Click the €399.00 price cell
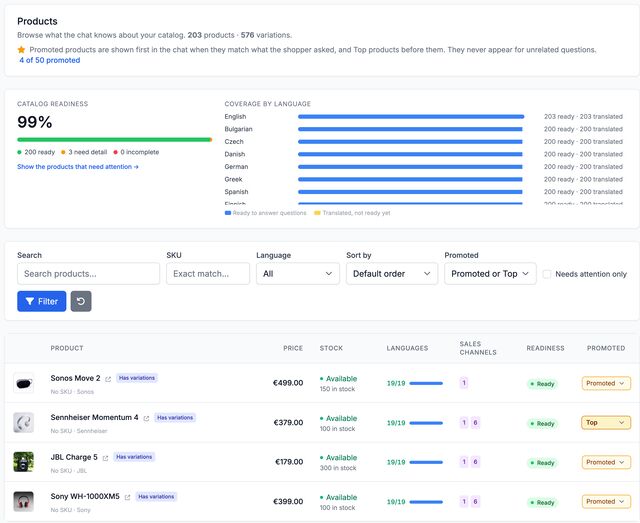Viewport: 640px width, 523px height. point(288,501)
